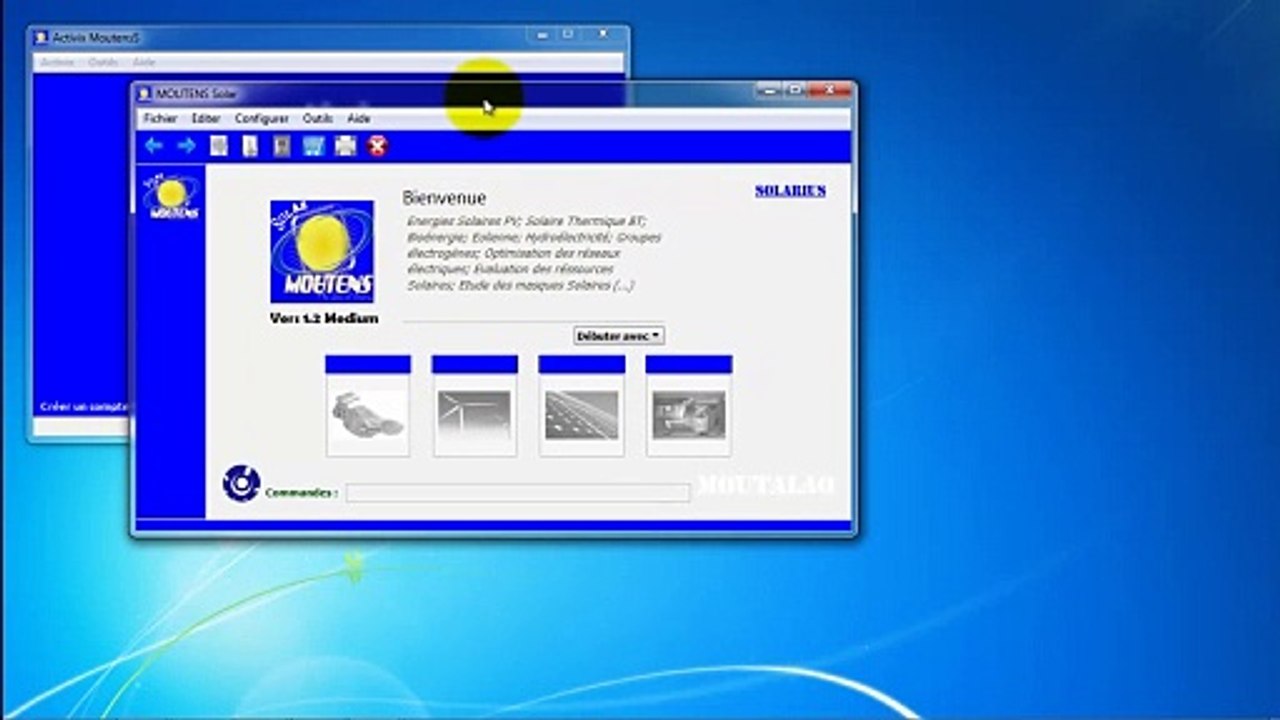
Task: Click the large Solar Moutens logo image
Action: pos(322,251)
